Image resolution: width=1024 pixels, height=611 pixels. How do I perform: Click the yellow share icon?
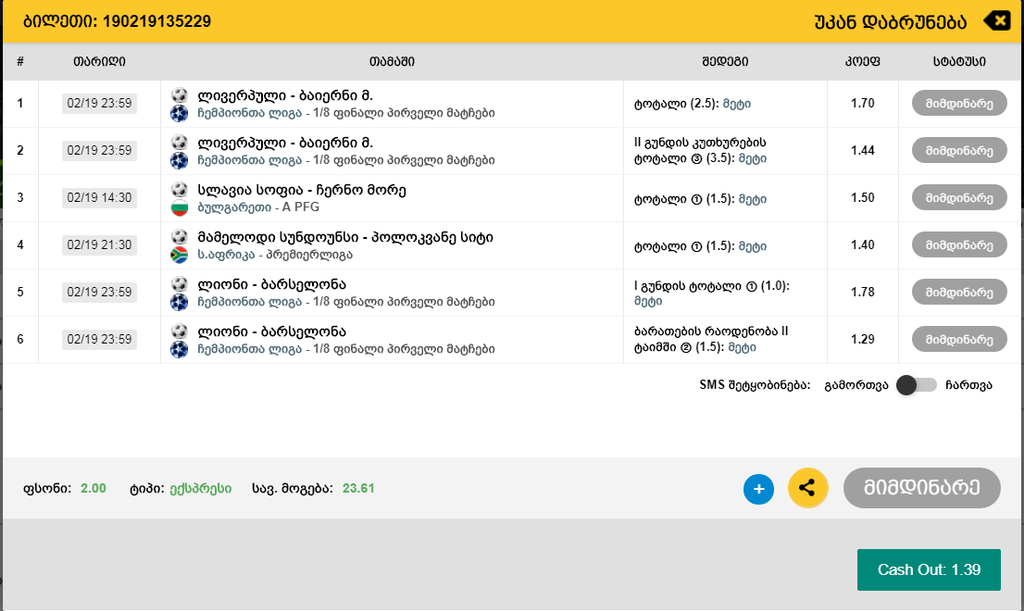808,488
